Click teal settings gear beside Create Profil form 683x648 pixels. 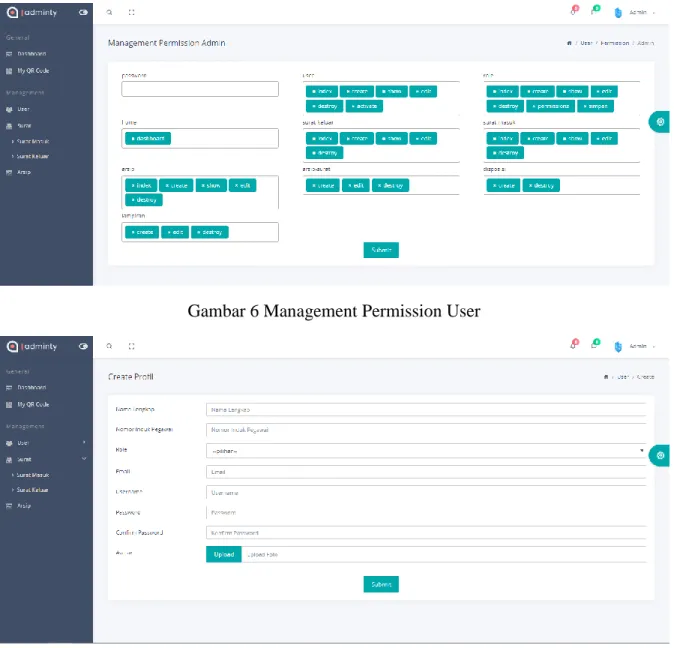[x=660, y=456]
